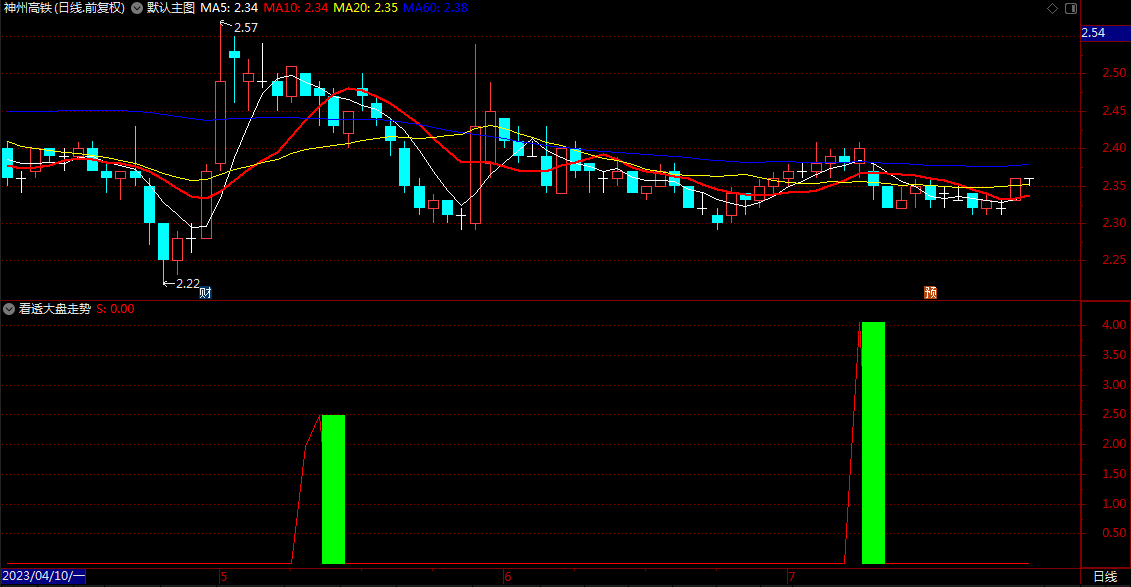
Task: Click the taller green indicator bar
Action: pos(873,443)
